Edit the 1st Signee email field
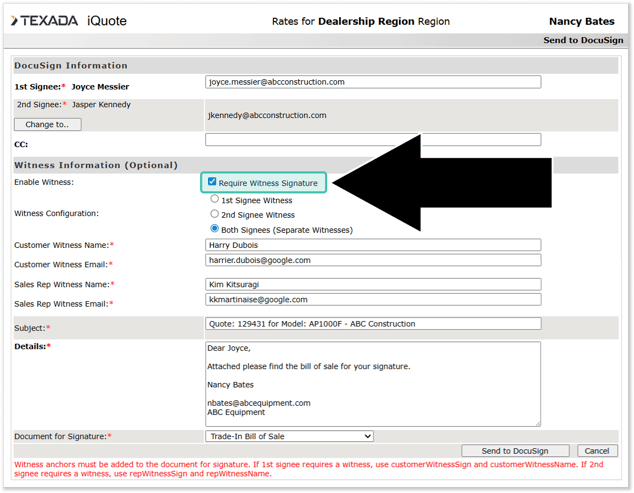The height and width of the screenshot is (493, 634). 372,82
